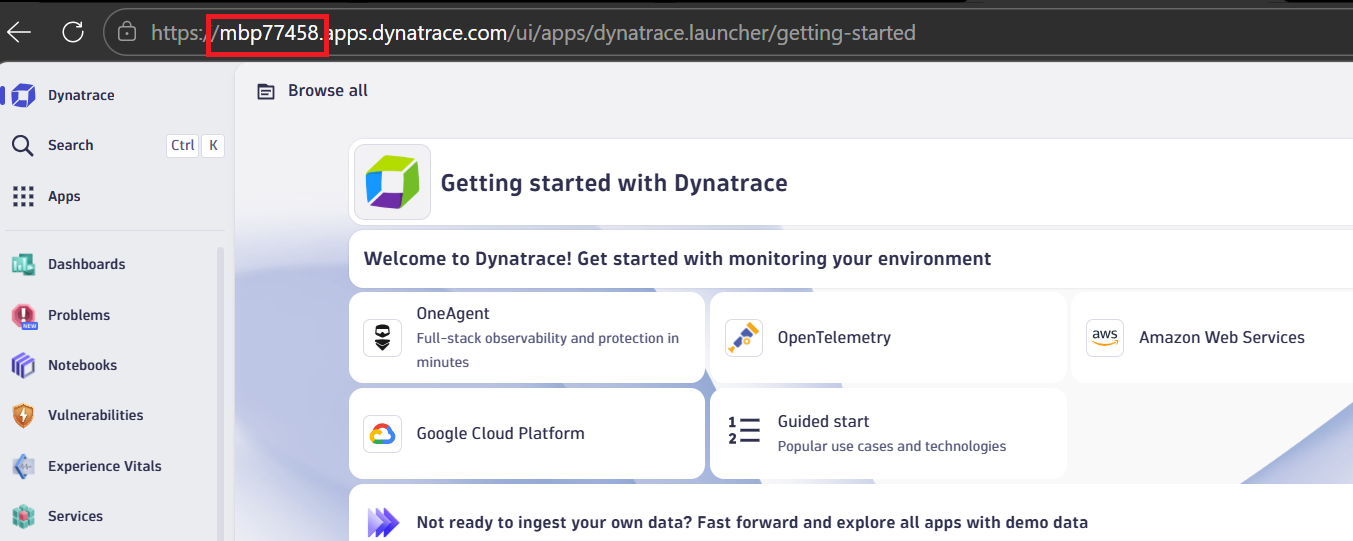Click 'Popular use cases and technologies' text

[x=892, y=446]
